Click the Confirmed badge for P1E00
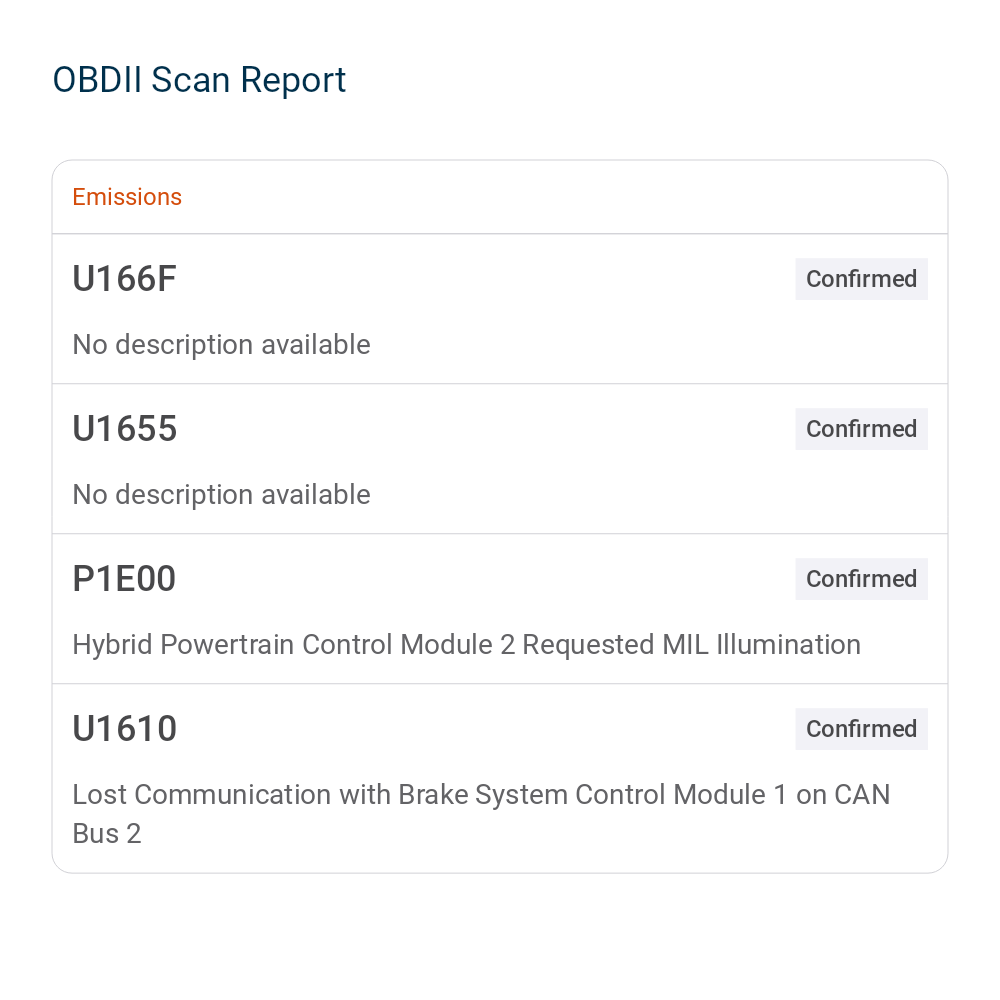 coord(861,578)
